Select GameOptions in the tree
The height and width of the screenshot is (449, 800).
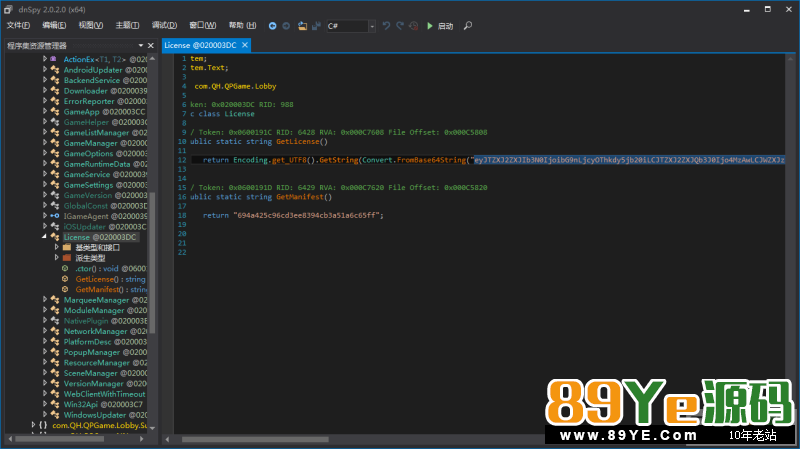click(x=105, y=153)
